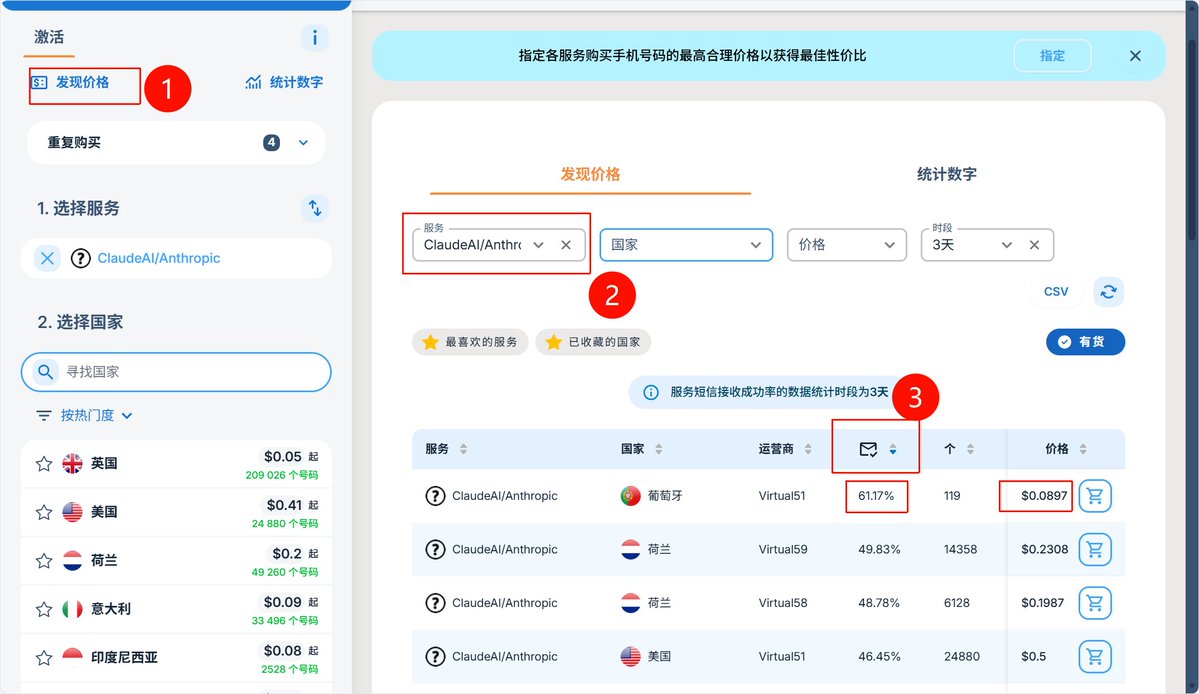Filter by 已收藏的国家

[593, 342]
